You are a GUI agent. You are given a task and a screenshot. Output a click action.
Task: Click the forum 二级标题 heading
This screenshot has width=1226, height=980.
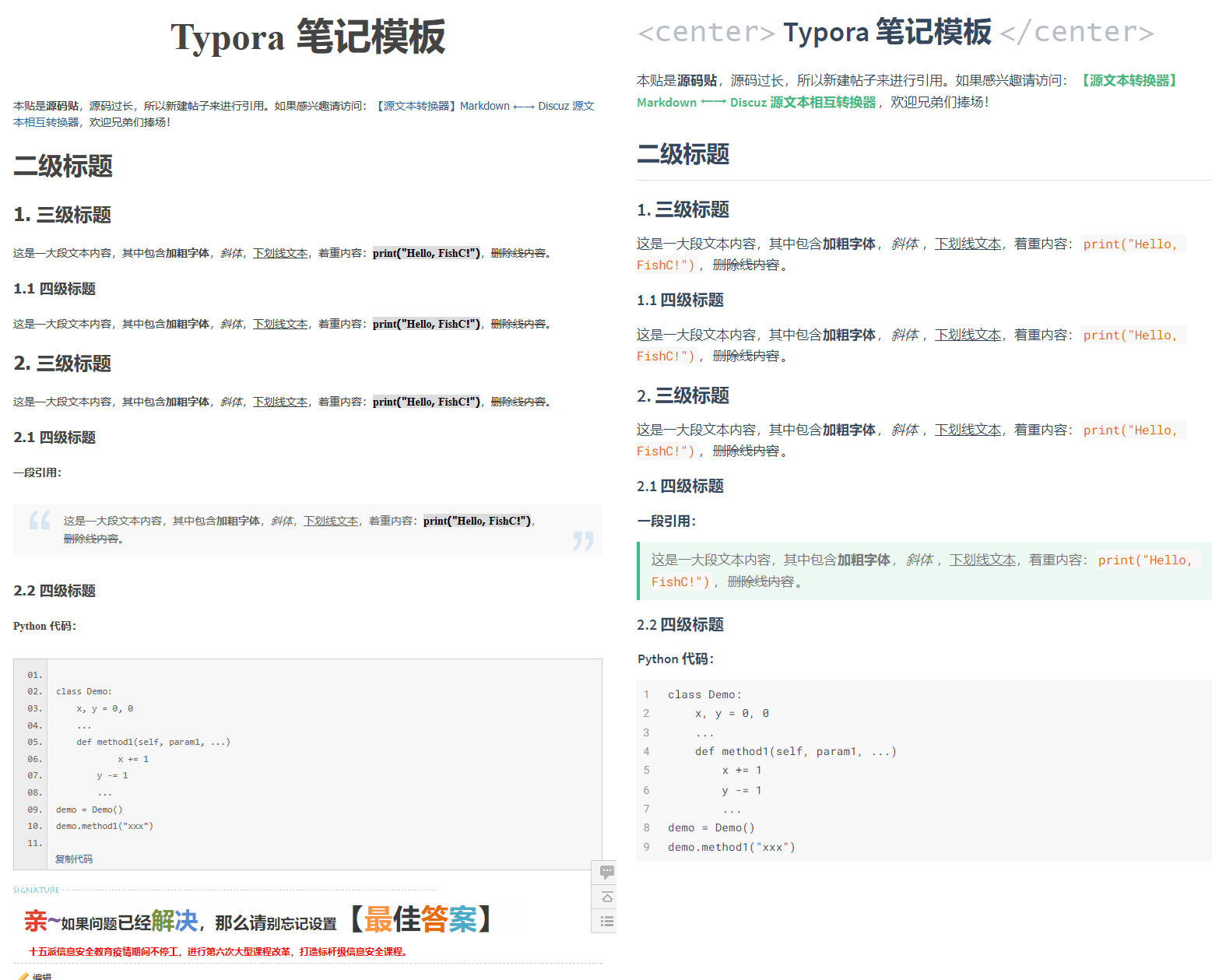(63, 166)
